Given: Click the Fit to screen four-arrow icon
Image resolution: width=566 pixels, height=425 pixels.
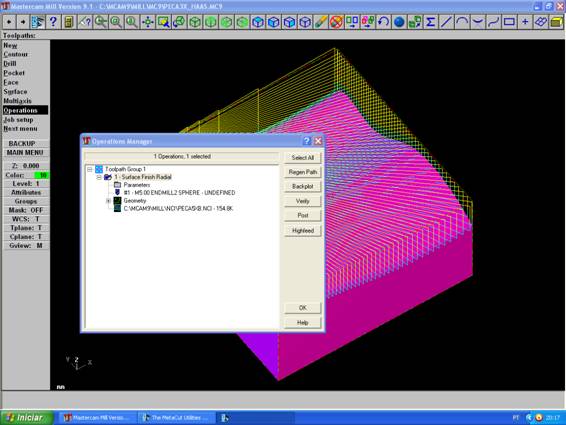Looking at the screenshot, I should tap(148, 22).
